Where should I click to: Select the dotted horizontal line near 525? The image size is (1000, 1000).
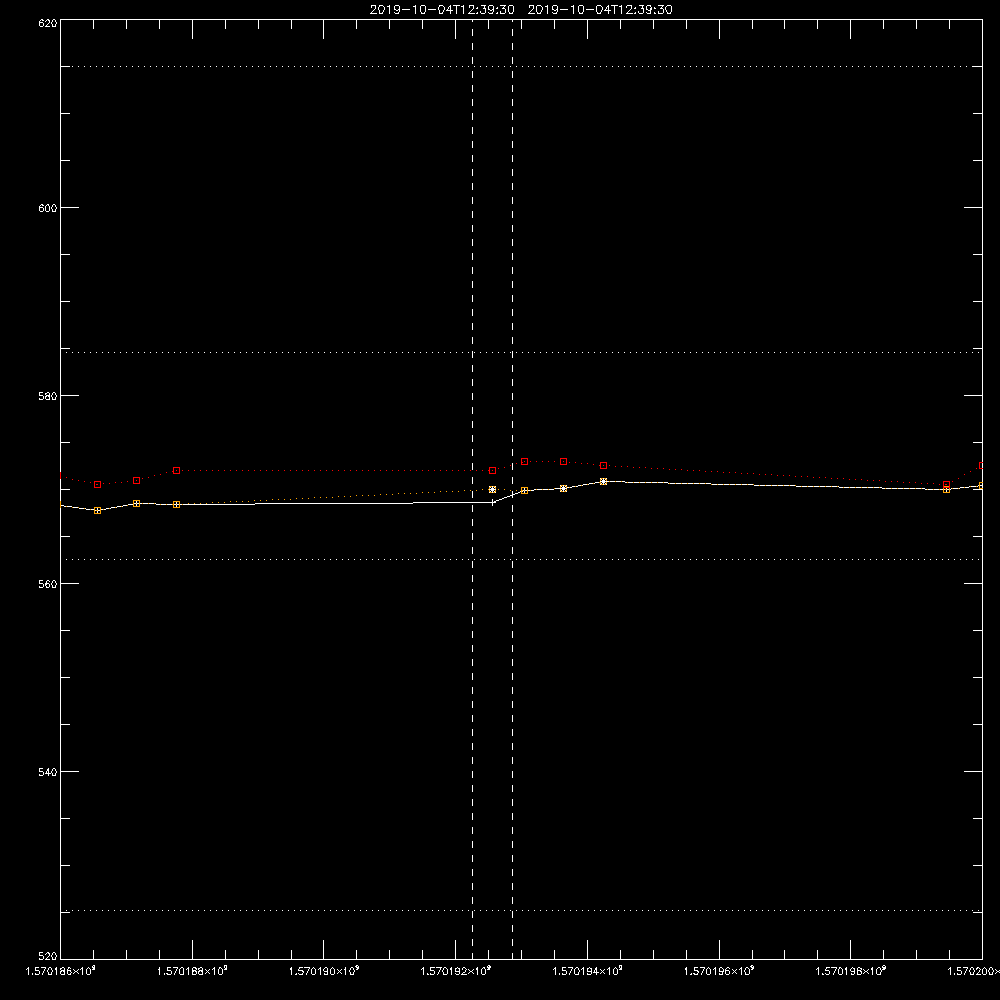tap(521, 911)
